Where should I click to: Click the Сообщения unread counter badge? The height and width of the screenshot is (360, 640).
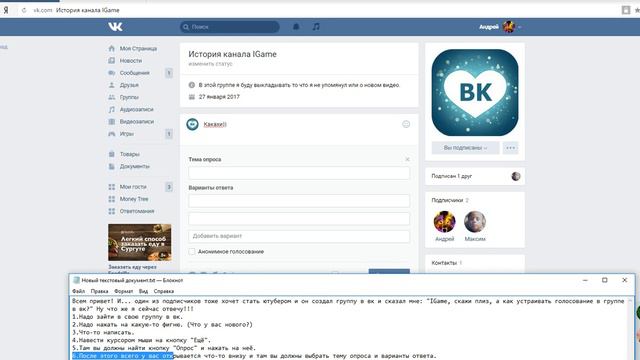169,73
